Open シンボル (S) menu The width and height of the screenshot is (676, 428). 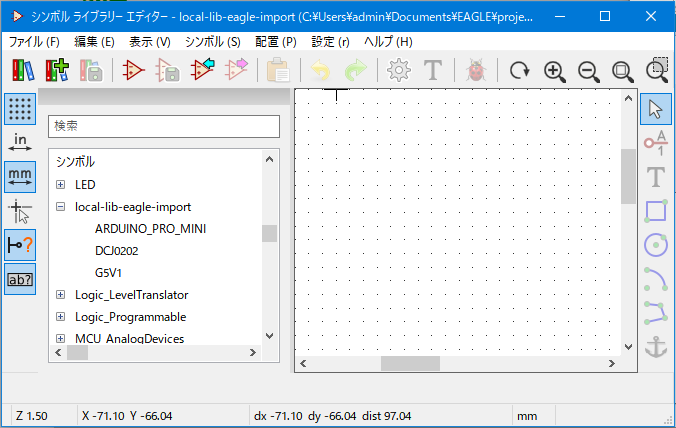(213, 42)
